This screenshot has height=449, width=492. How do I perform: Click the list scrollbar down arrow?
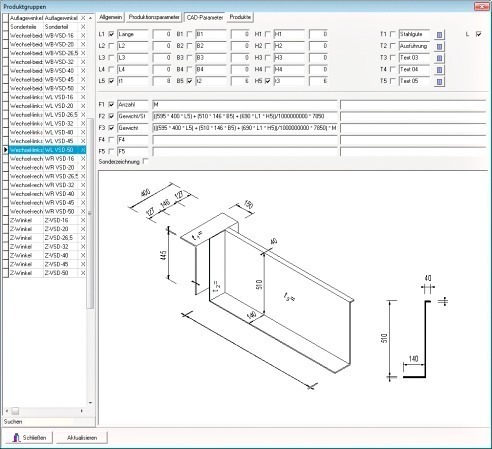click(90, 403)
